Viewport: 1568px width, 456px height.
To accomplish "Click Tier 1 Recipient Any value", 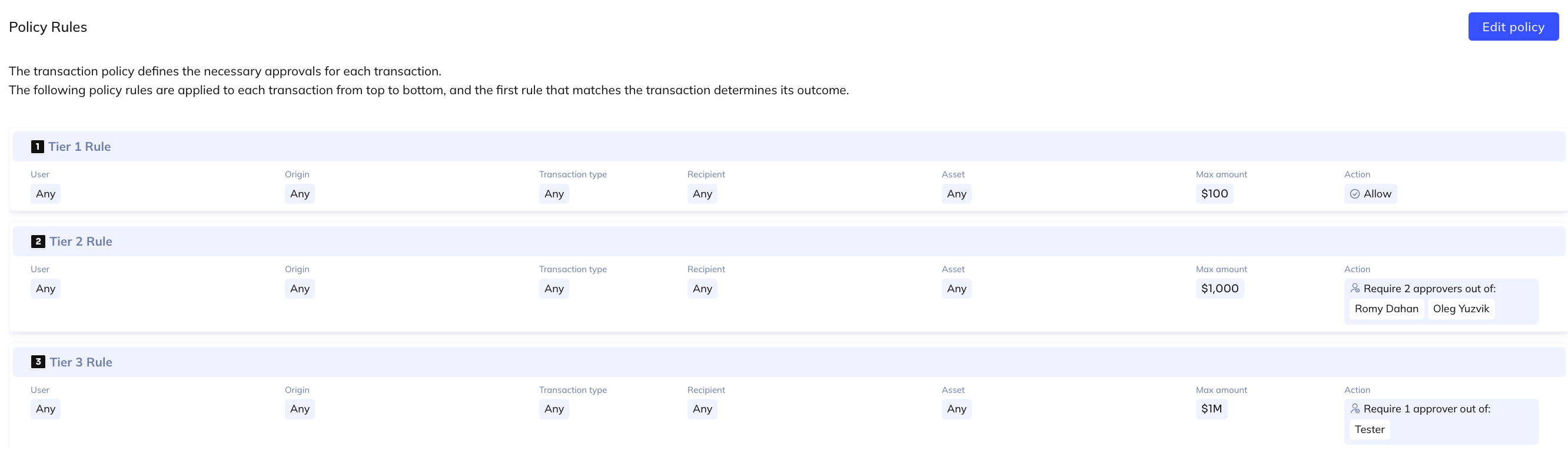I will tap(702, 194).
